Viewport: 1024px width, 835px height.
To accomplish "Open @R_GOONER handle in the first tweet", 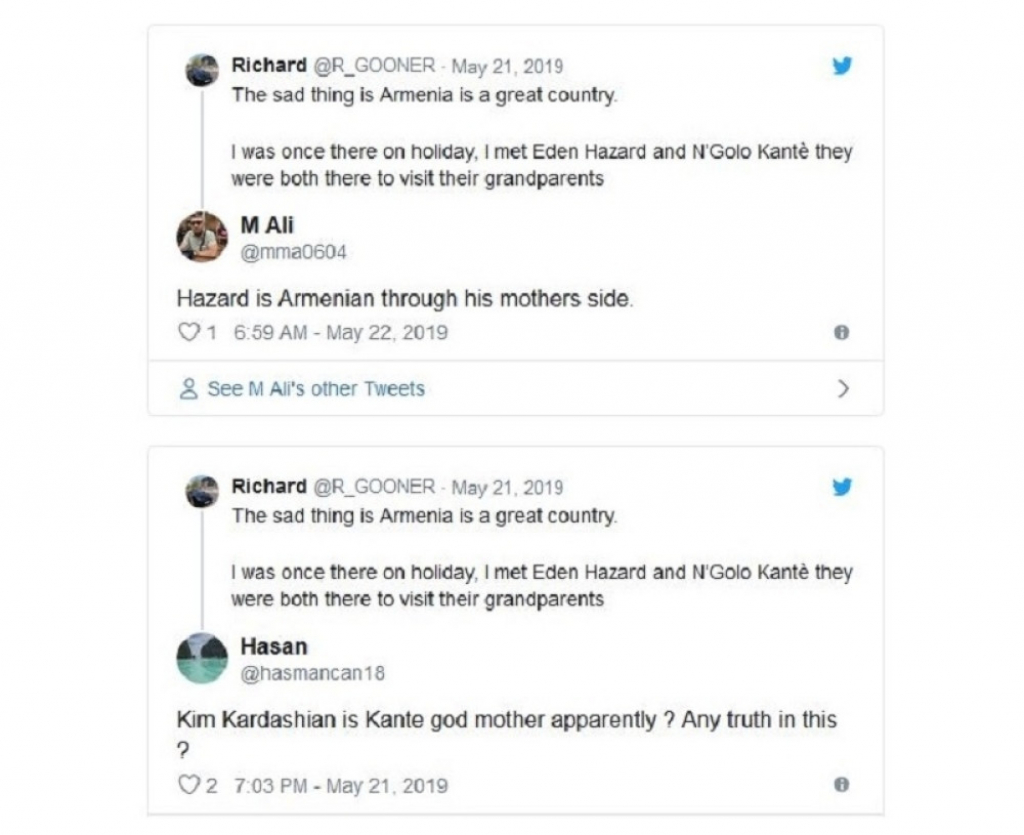I will pos(375,66).
